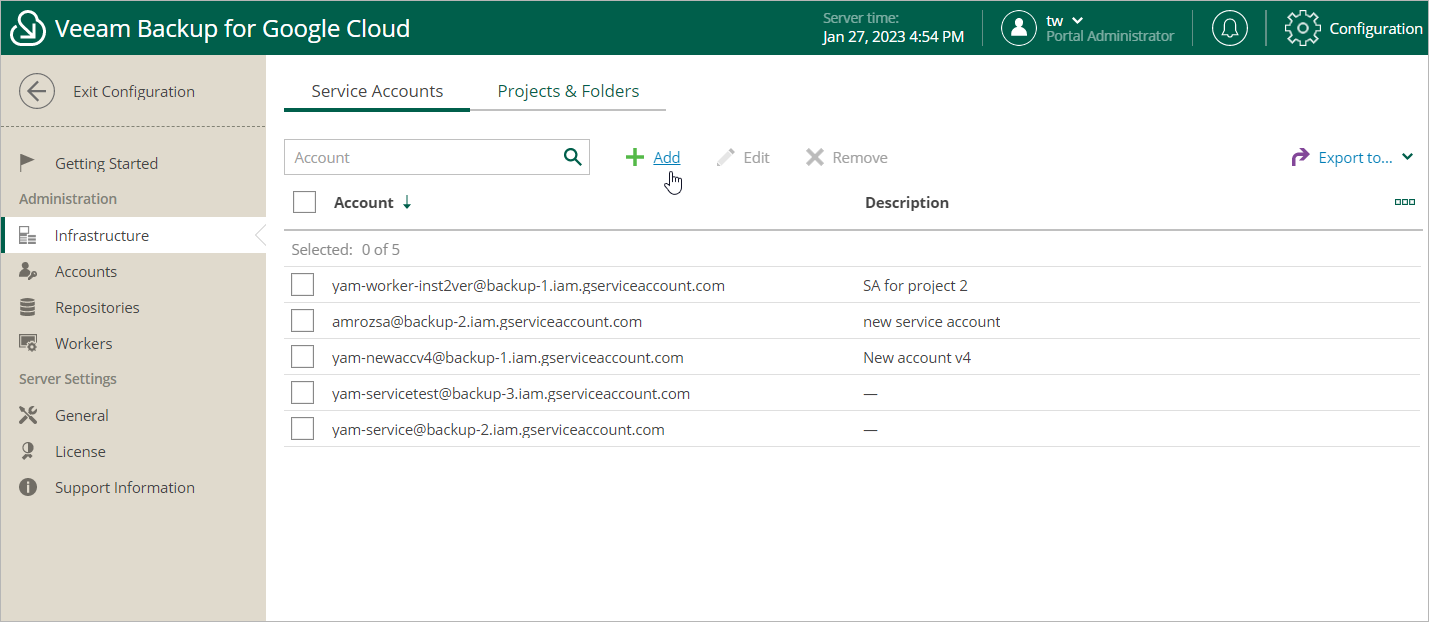Select yam-servicetest@backup-3 account text
The width and height of the screenshot is (1429, 622).
[x=511, y=393]
